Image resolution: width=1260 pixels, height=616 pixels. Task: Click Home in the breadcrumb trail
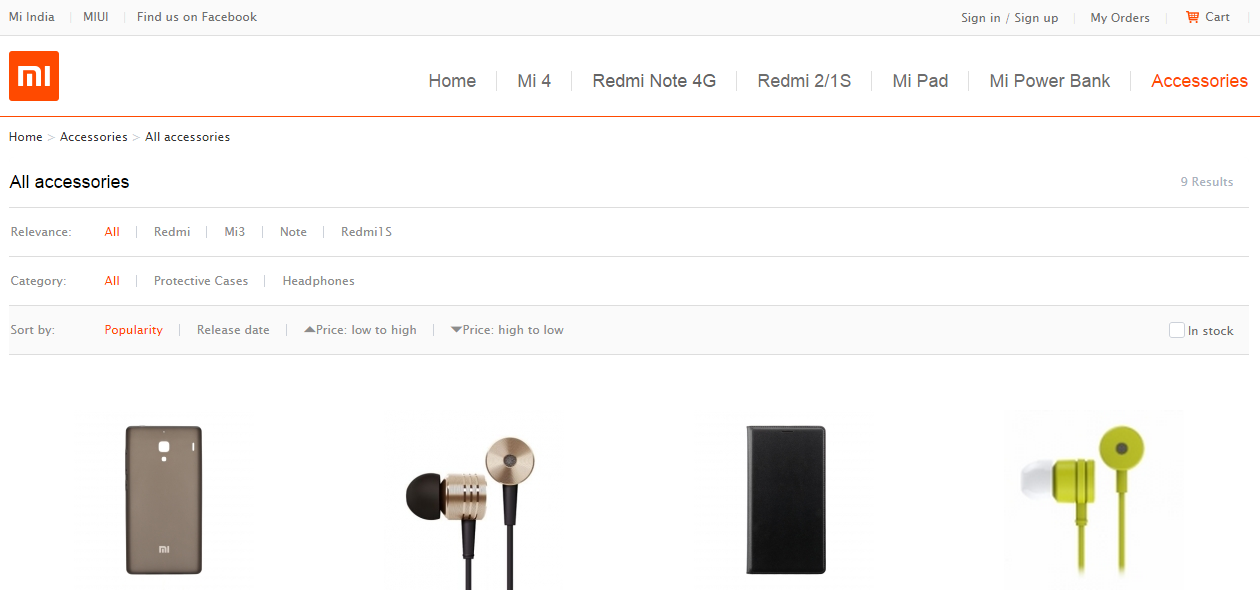[x=26, y=137]
